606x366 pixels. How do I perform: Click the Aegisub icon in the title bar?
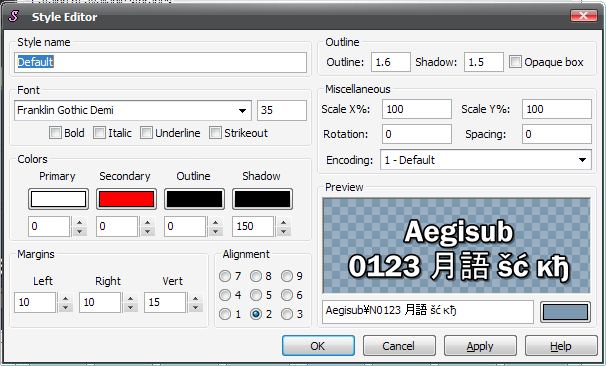14,17
